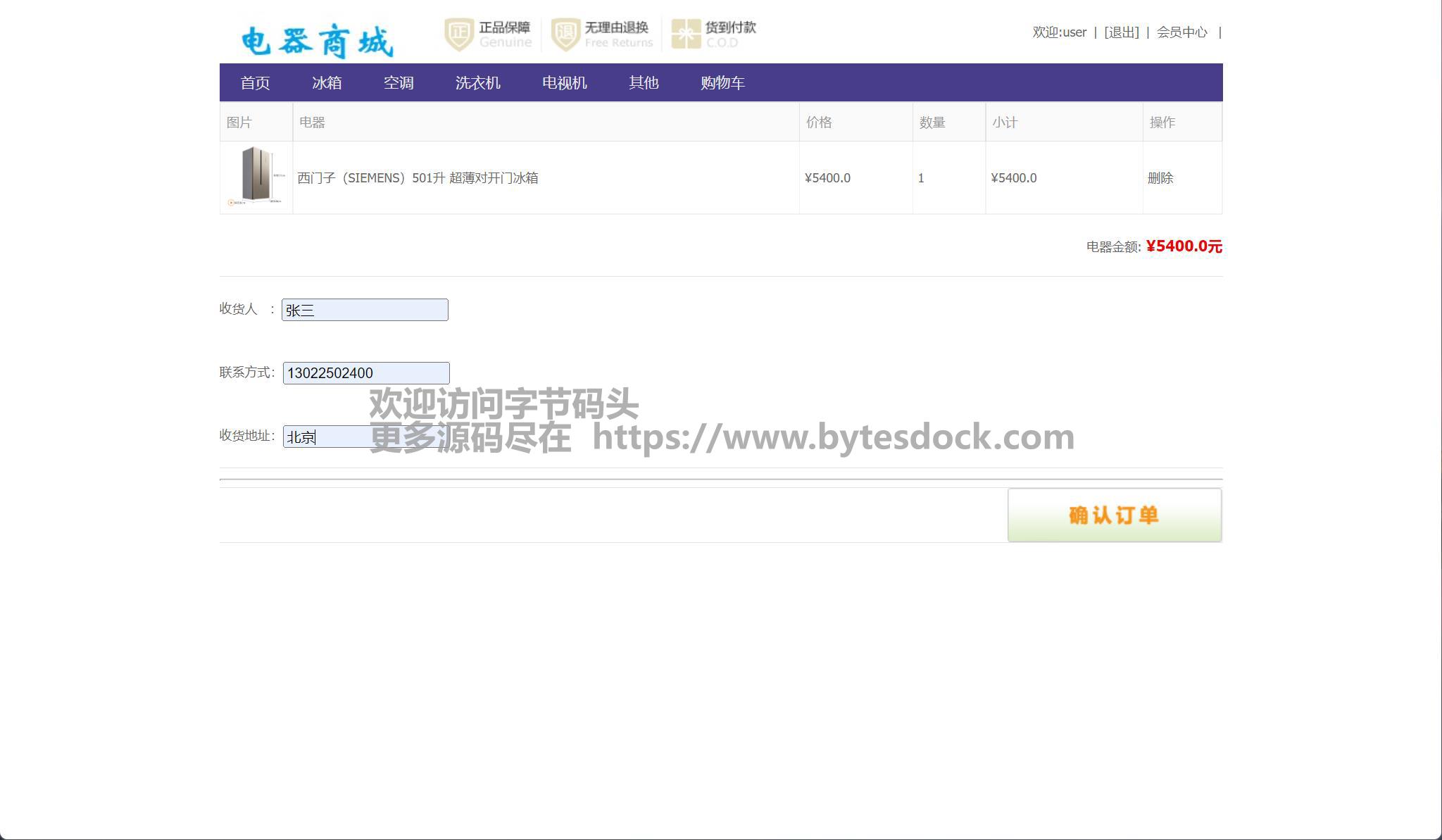Select the 电视机 navigation item

564,83
